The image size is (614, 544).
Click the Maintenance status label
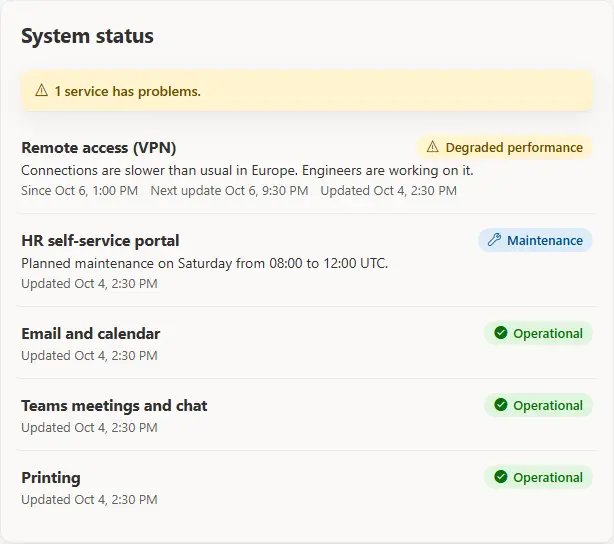click(545, 240)
